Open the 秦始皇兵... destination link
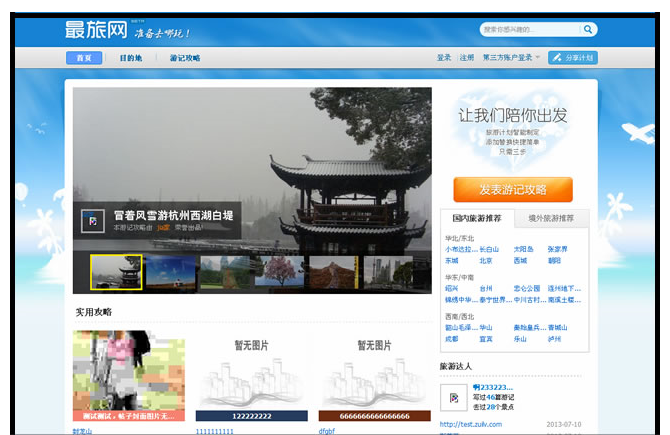The width and height of the screenshot is (670, 435). tap(529, 328)
